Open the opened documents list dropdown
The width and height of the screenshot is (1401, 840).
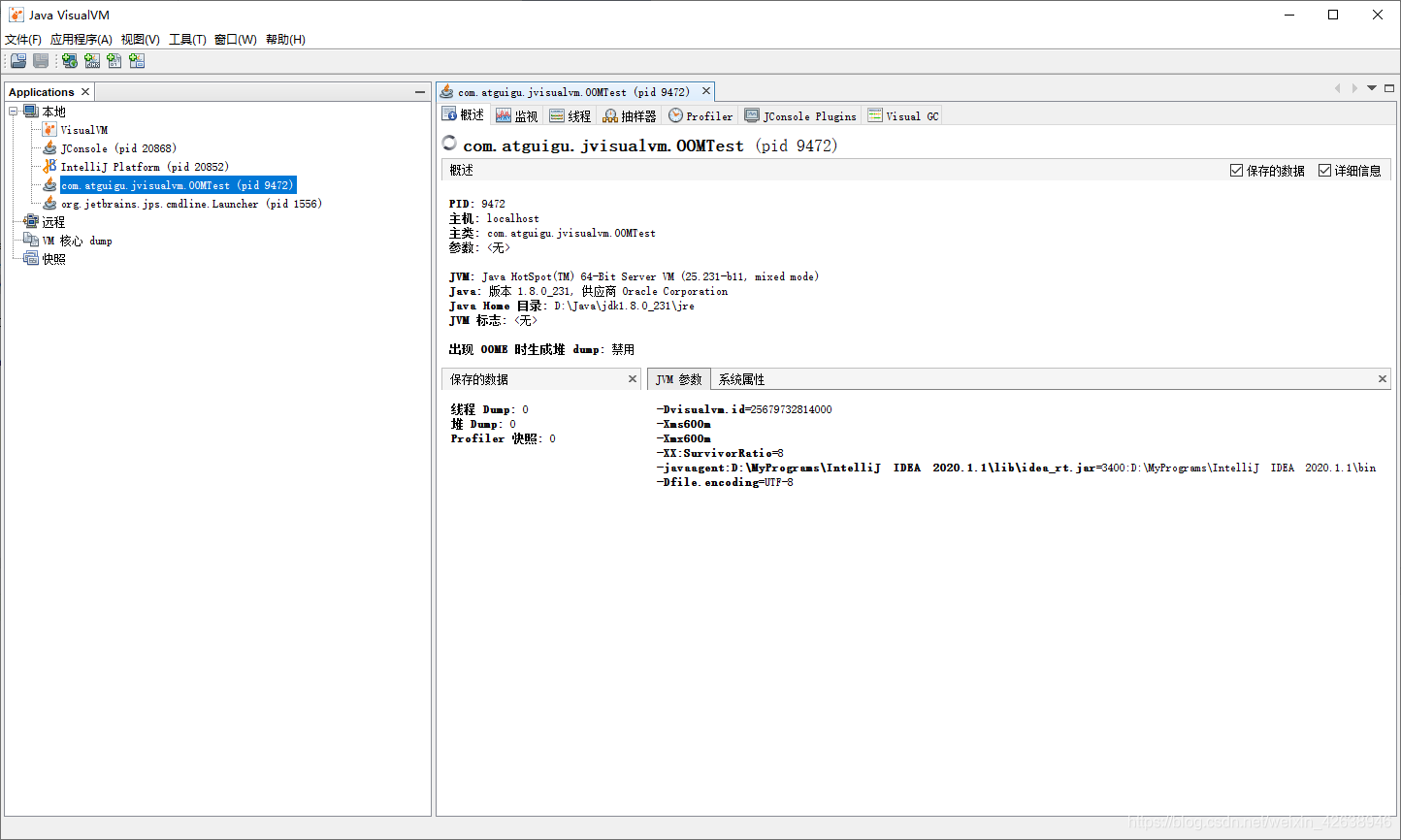[x=1372, y=88]
